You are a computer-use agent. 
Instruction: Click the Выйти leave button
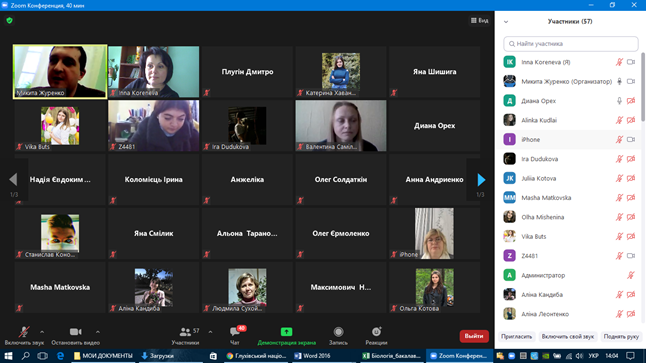474,336
